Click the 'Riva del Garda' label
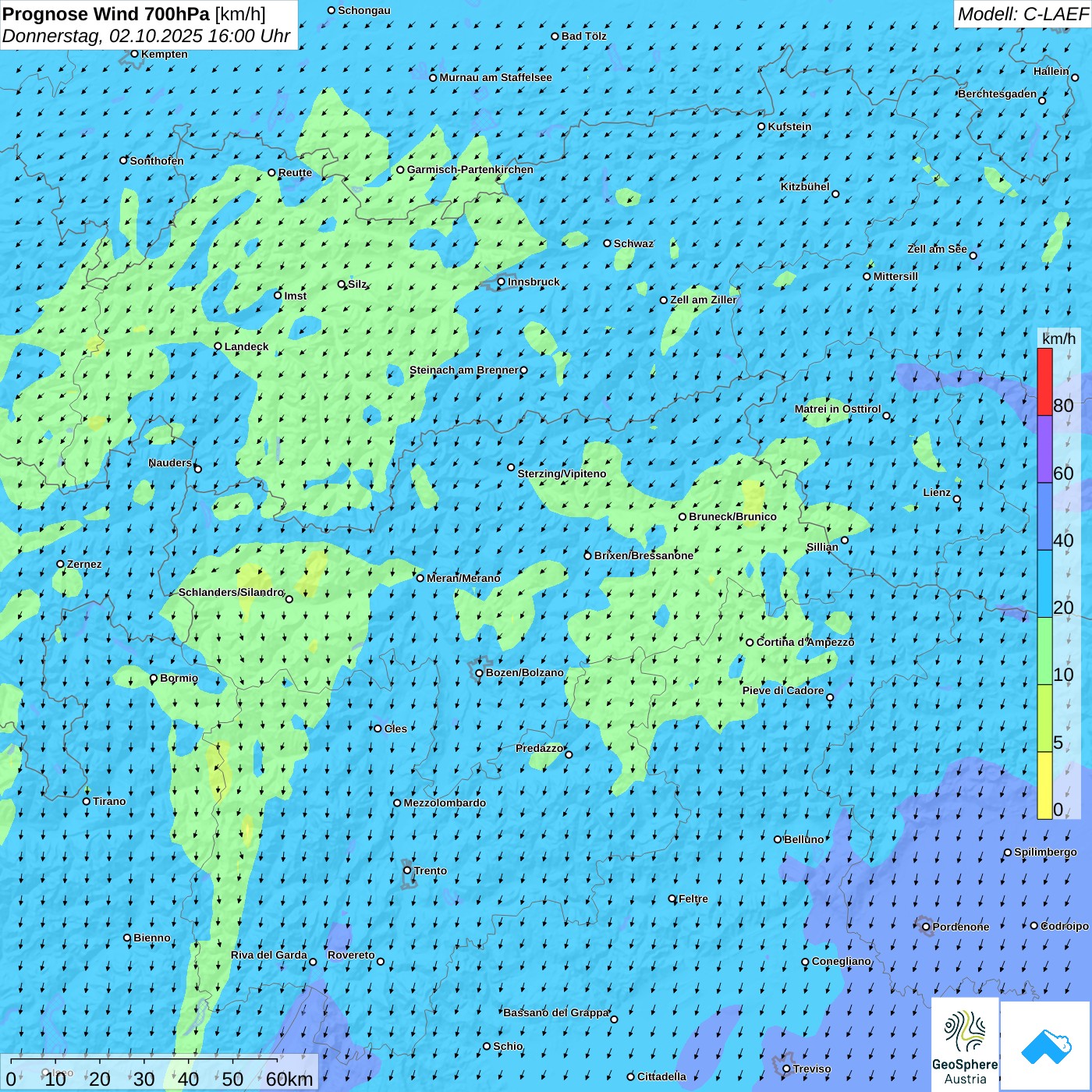1092x1092 pixels. click(x=269, y=955)
